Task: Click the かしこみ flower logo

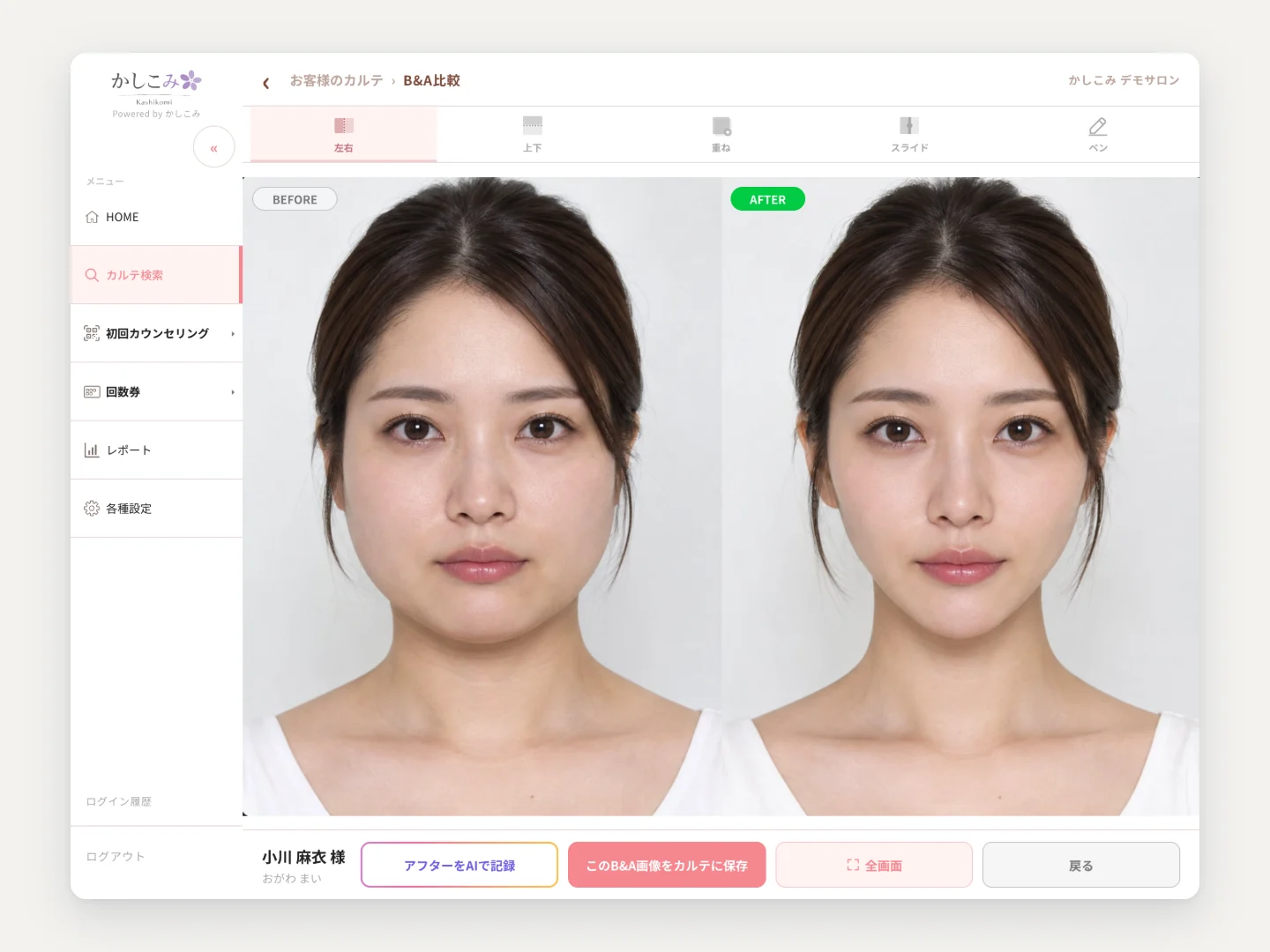Action: tap(156, 82)
